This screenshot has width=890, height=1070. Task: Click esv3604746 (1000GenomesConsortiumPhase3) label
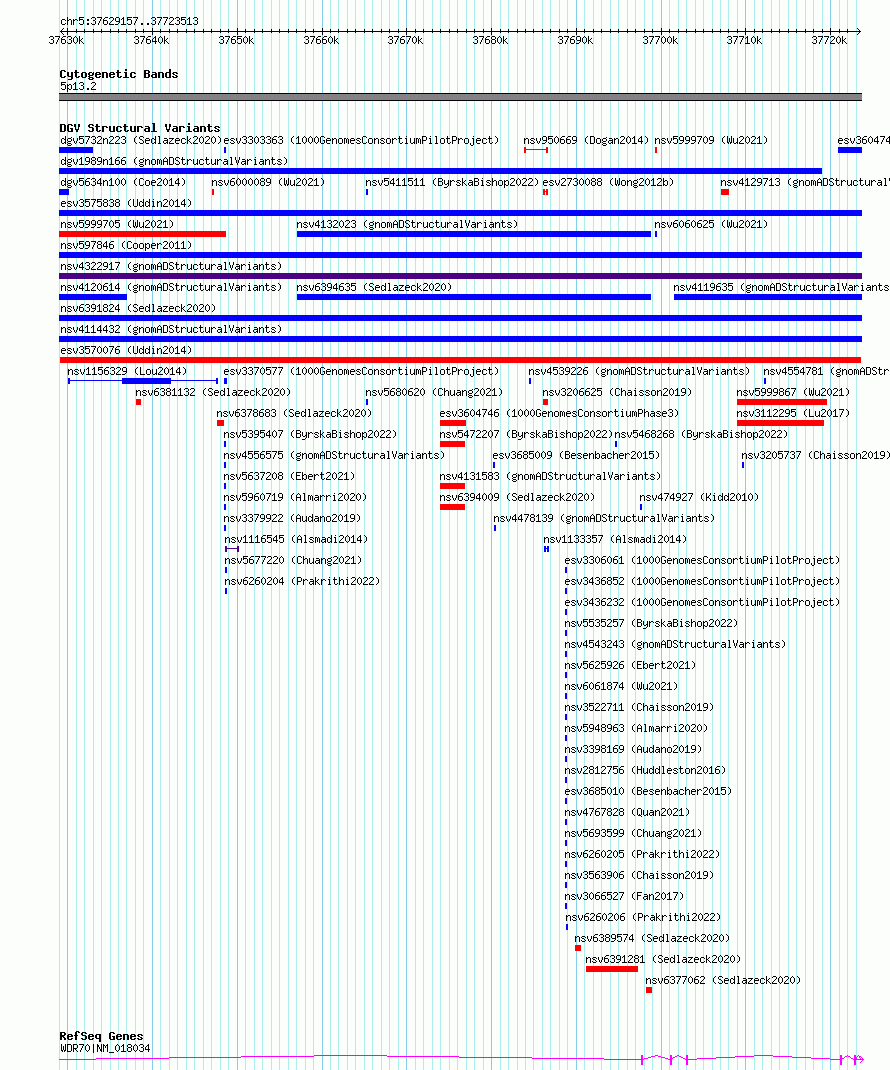pos(559,414)
